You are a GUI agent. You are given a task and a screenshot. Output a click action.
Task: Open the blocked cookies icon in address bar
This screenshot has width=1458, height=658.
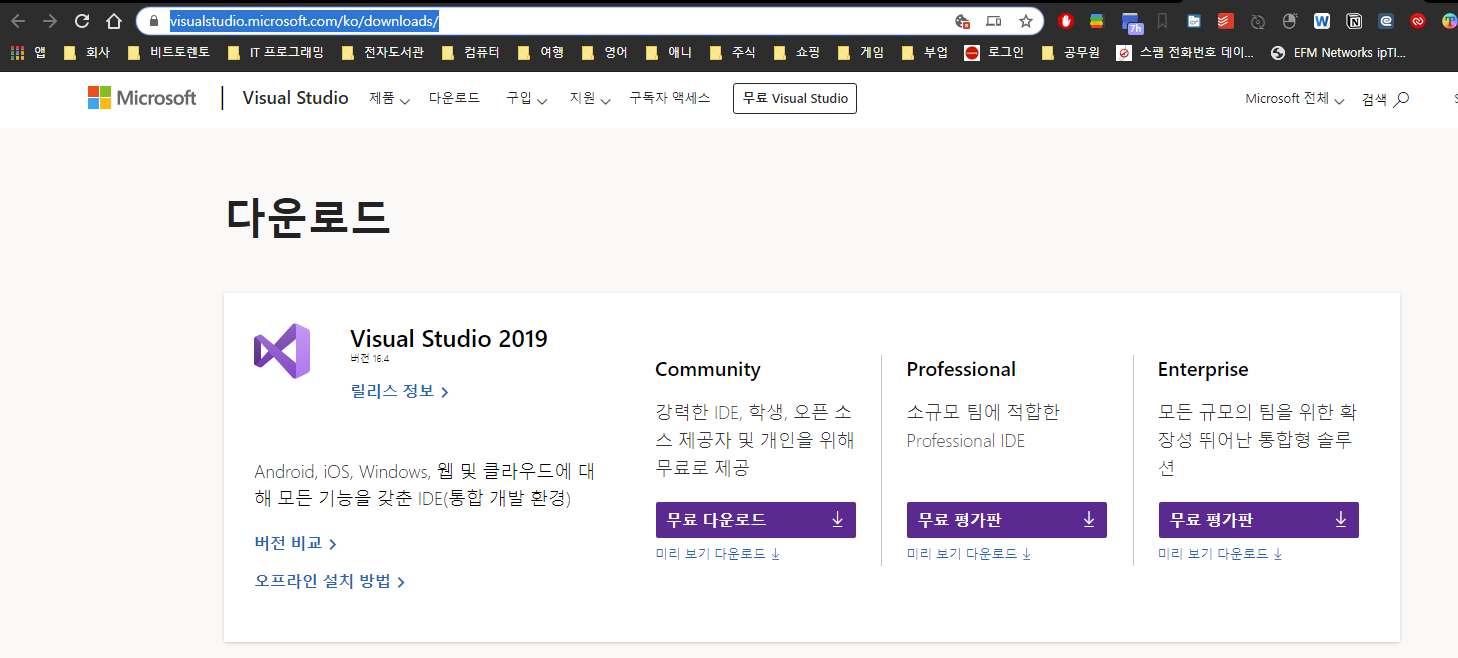[x=962, y=20]
